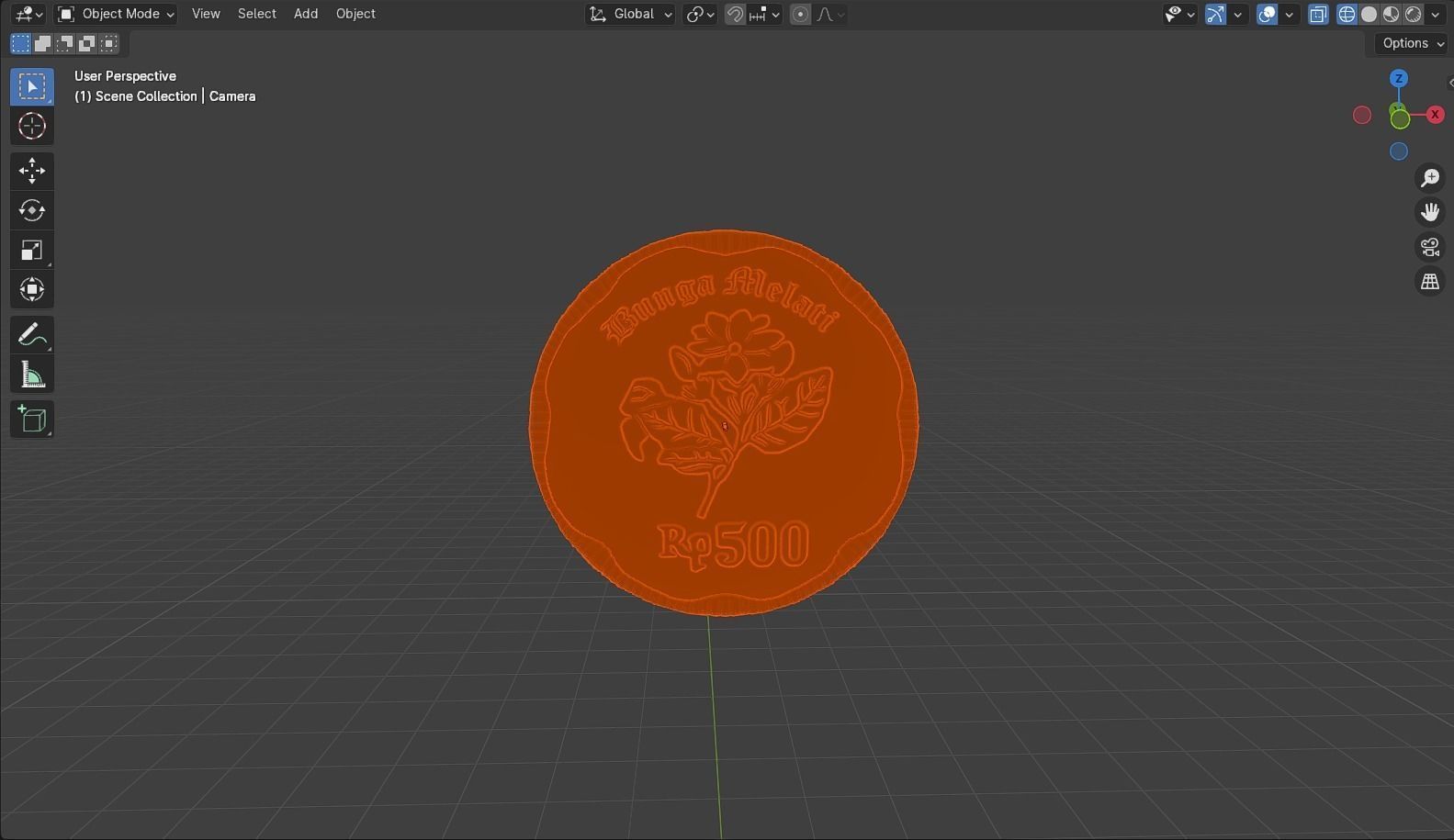Viewport: 1454px width, 840px height.
Task: Open the Object menu
Action: click(355, 14)
